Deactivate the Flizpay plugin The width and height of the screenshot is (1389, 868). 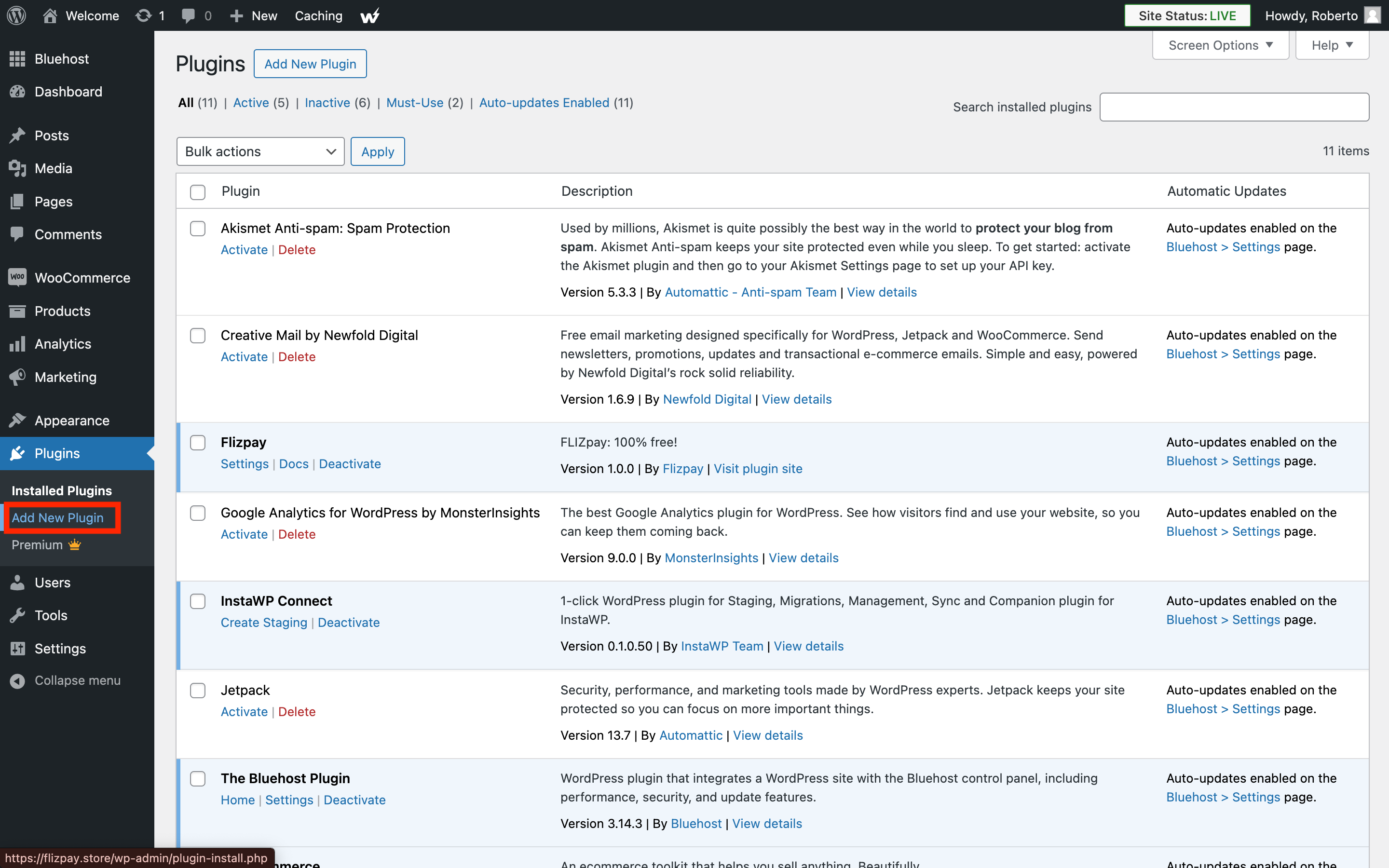coord(350,464)
